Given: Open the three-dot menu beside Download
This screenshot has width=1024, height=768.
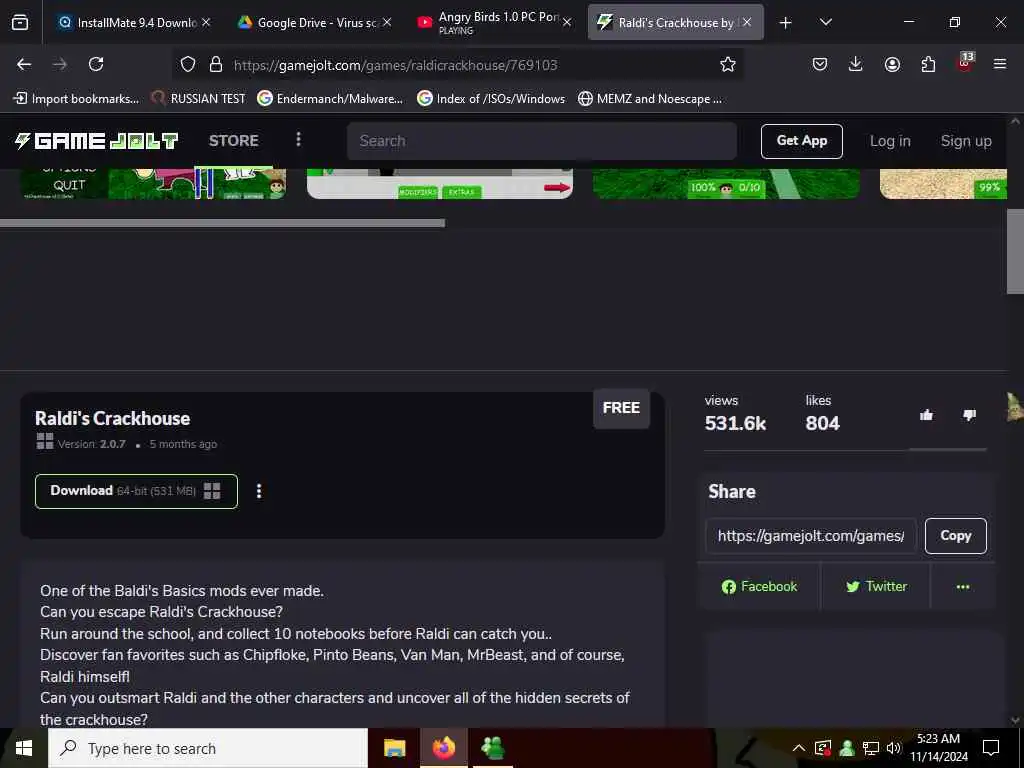Looking at the screenshot, I should [x=259, y=491].
